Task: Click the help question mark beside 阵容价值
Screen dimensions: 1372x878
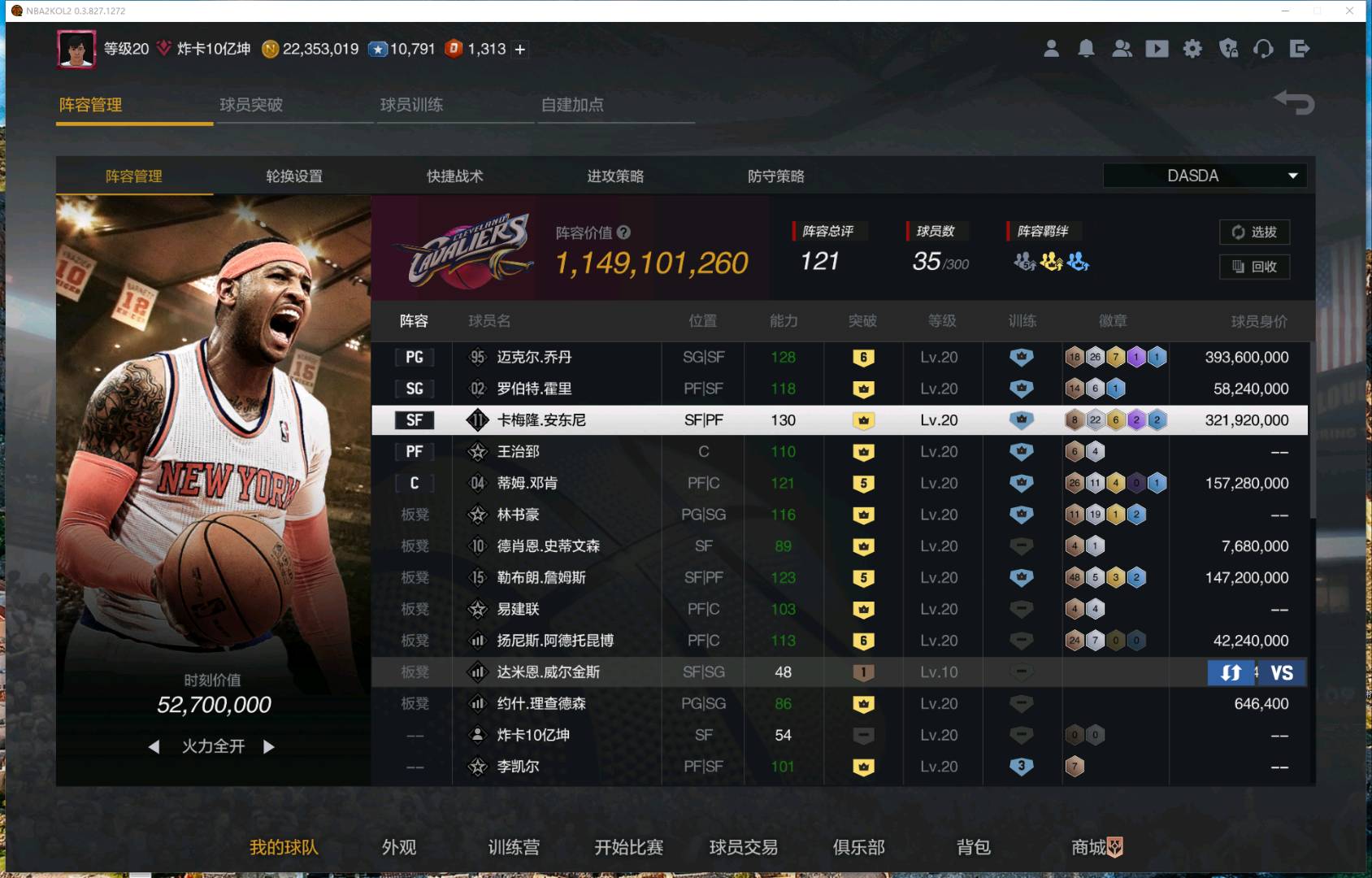Action: (623, 233)
